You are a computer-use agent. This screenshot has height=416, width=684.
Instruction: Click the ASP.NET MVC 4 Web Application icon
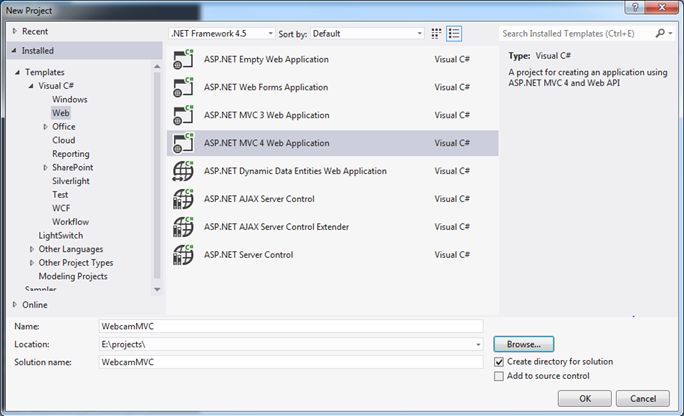tap(183, 143)
